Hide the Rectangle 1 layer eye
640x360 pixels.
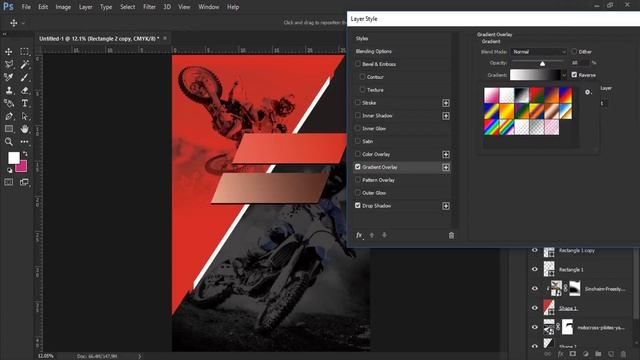tap(535, 269)
